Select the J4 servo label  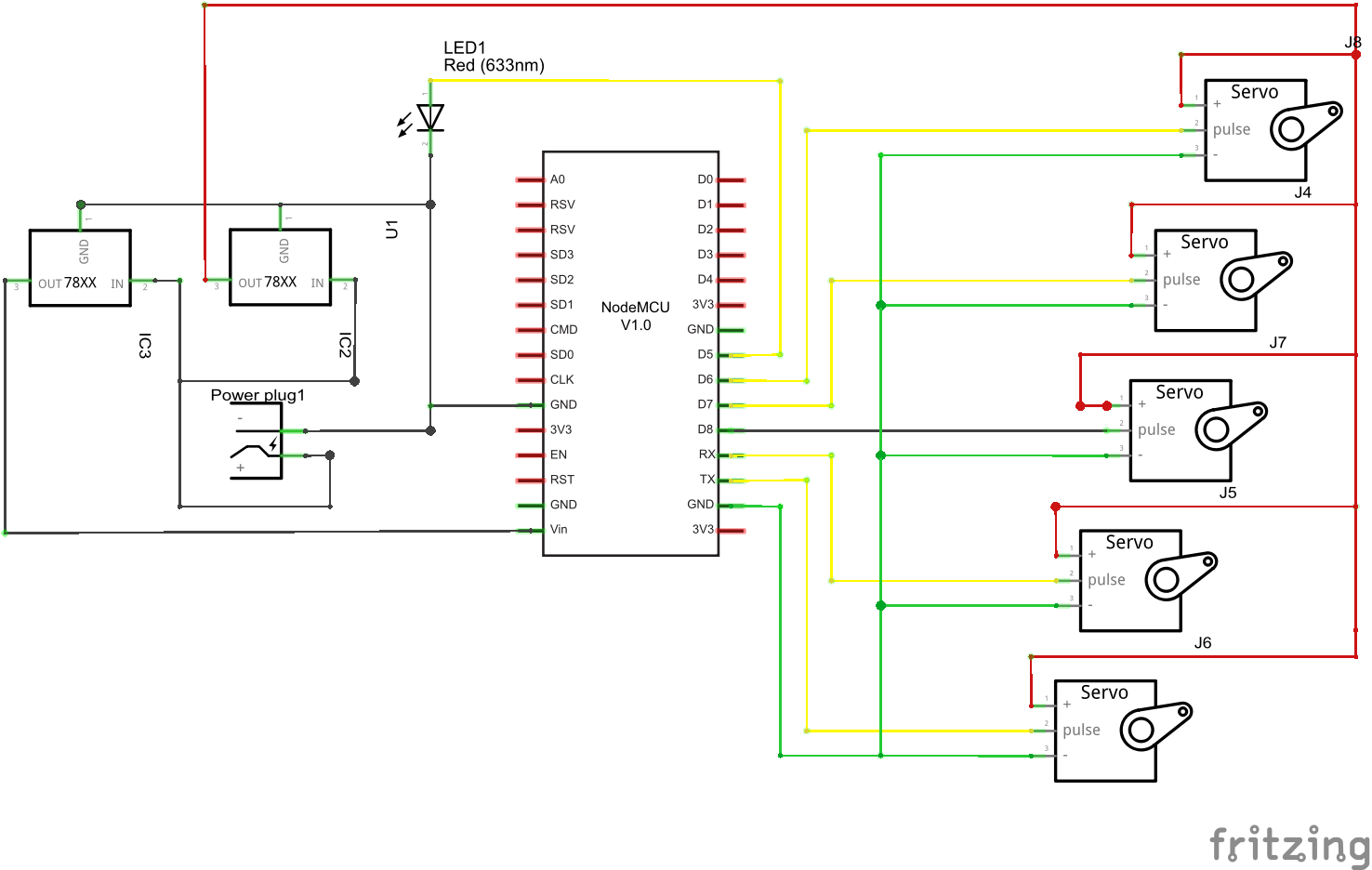[x=1302, y=192]
